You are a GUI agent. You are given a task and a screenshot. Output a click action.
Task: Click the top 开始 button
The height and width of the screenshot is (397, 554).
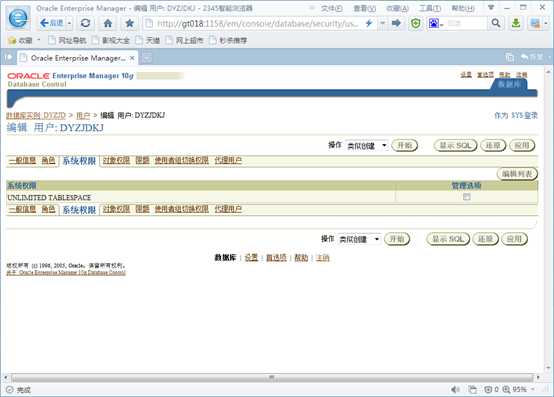coord(405,146)
